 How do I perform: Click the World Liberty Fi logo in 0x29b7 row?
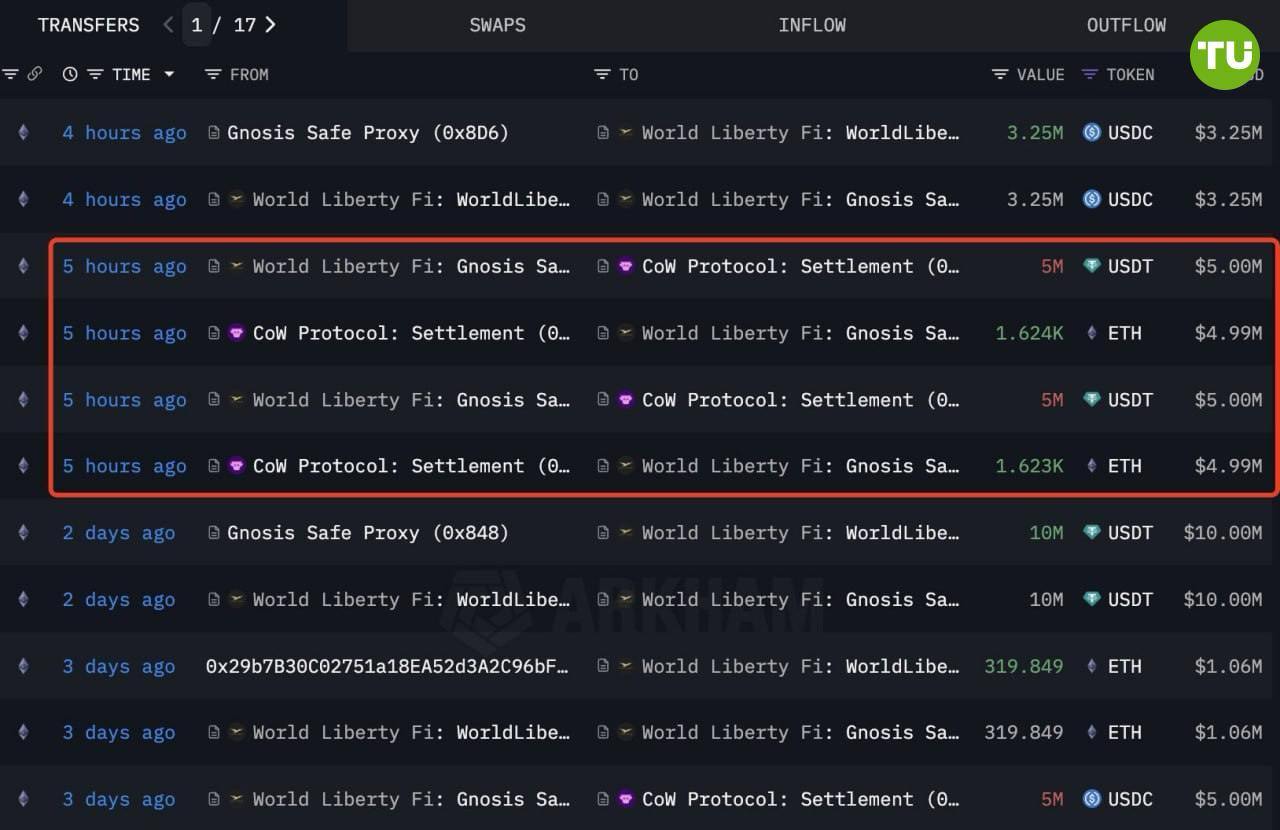tap(626, 665)
